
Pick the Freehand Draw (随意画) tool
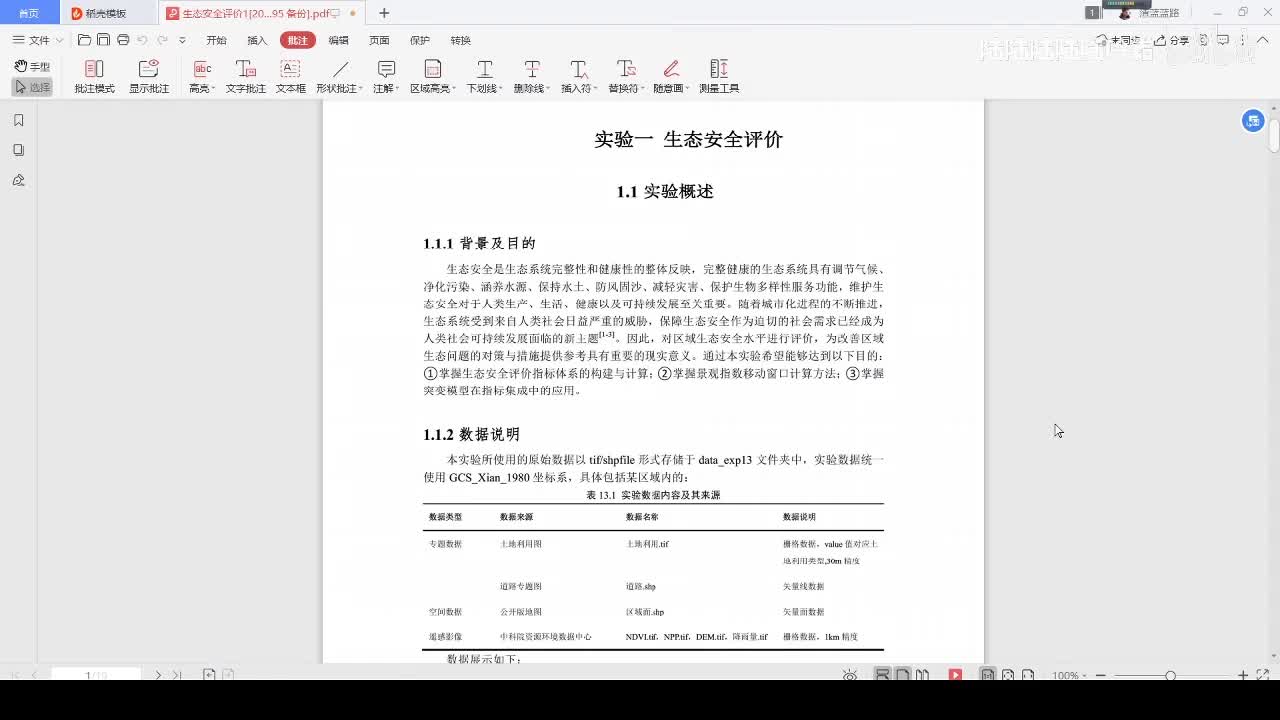point(669,76)
